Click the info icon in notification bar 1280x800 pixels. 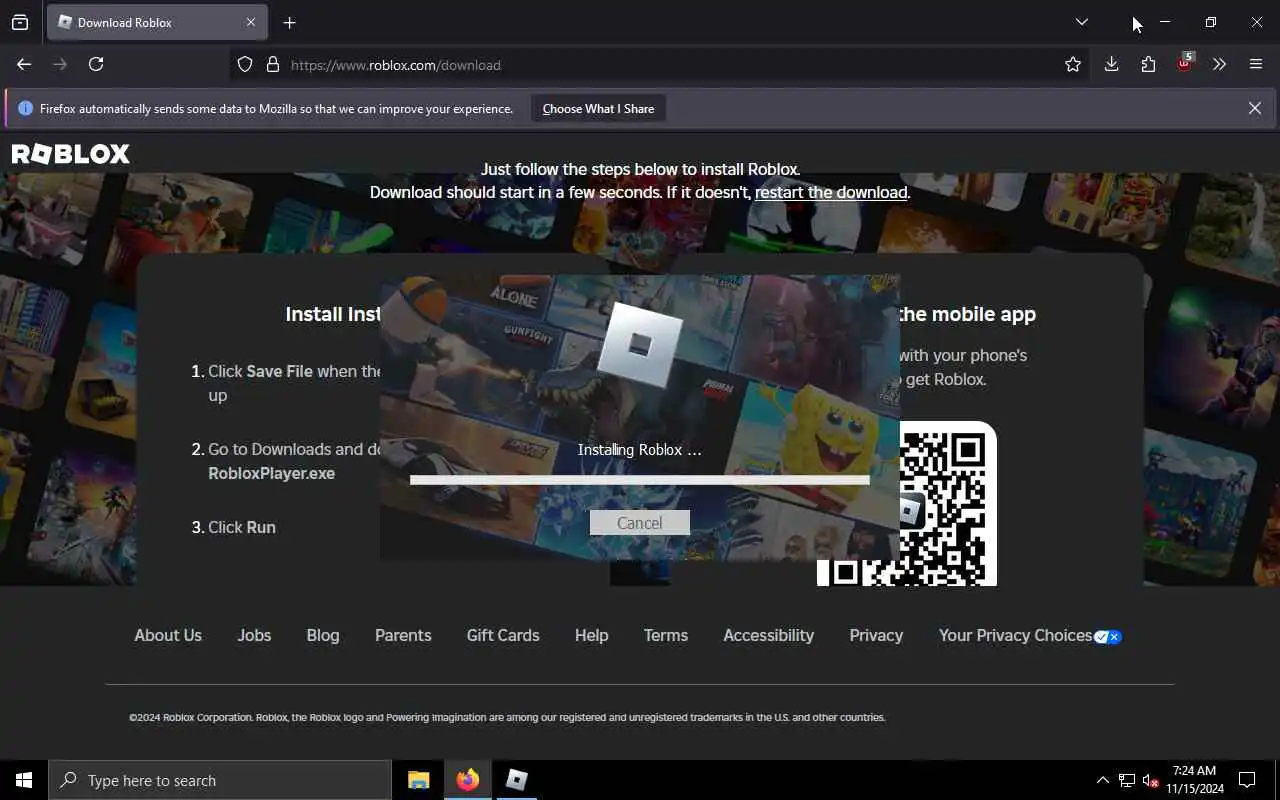(26, 108)
